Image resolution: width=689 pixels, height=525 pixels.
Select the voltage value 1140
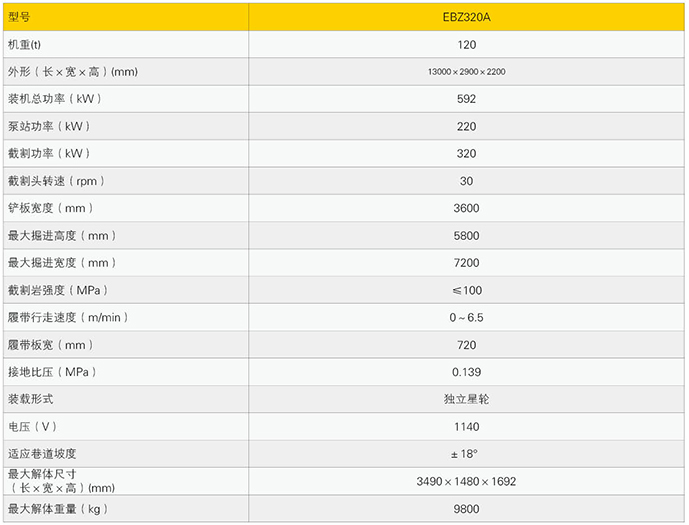point(466,427)
